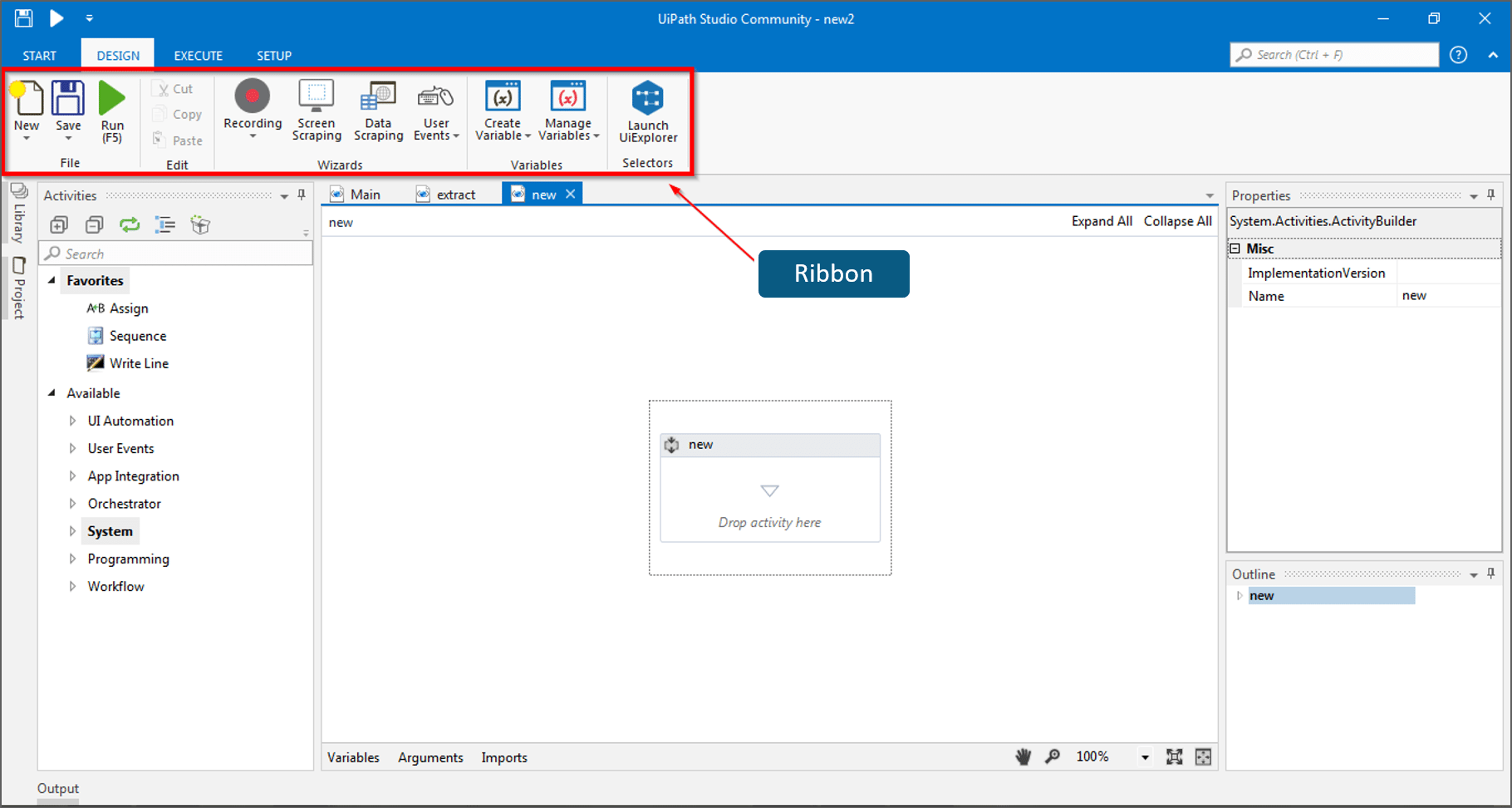Open the Project side tab
The image size is (1512, 808).
pos(19,288)
